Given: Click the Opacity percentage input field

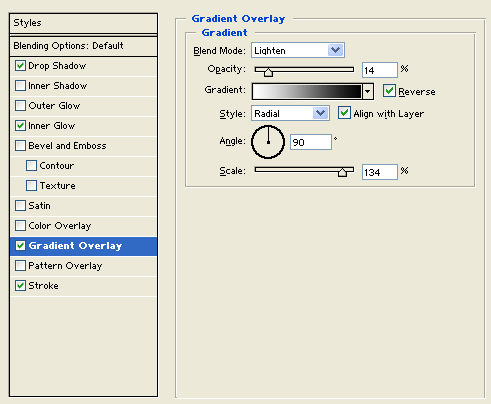Looking at the screenshot, I should pos(380,70).
